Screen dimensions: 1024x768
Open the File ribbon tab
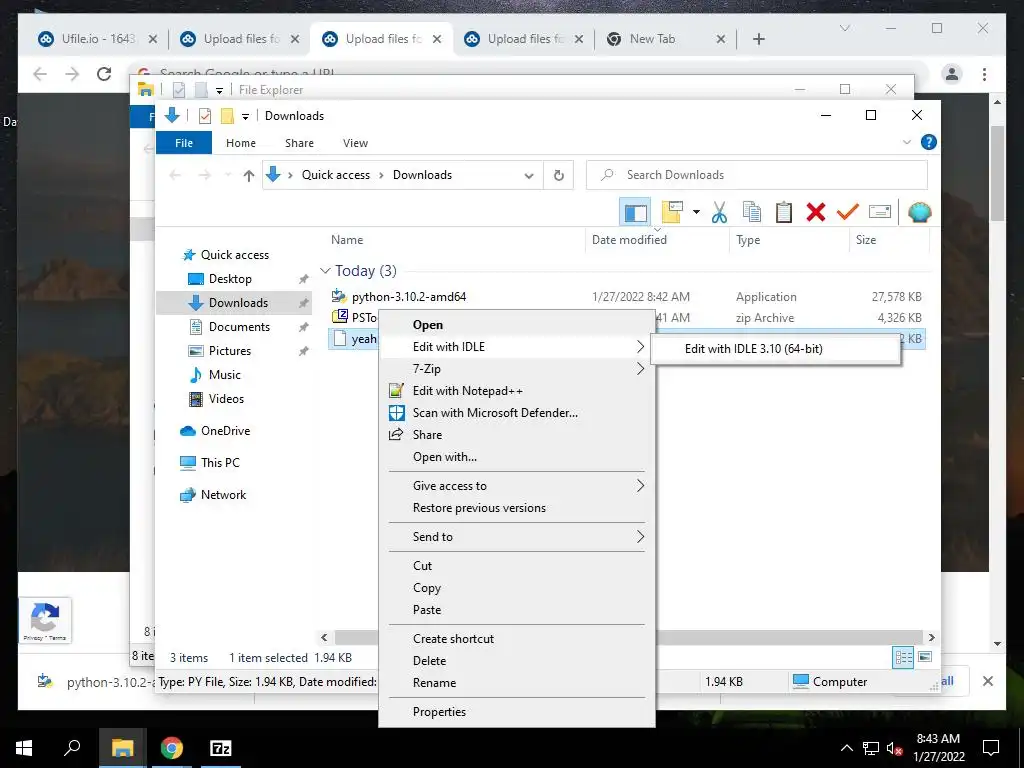coord(184,143)
